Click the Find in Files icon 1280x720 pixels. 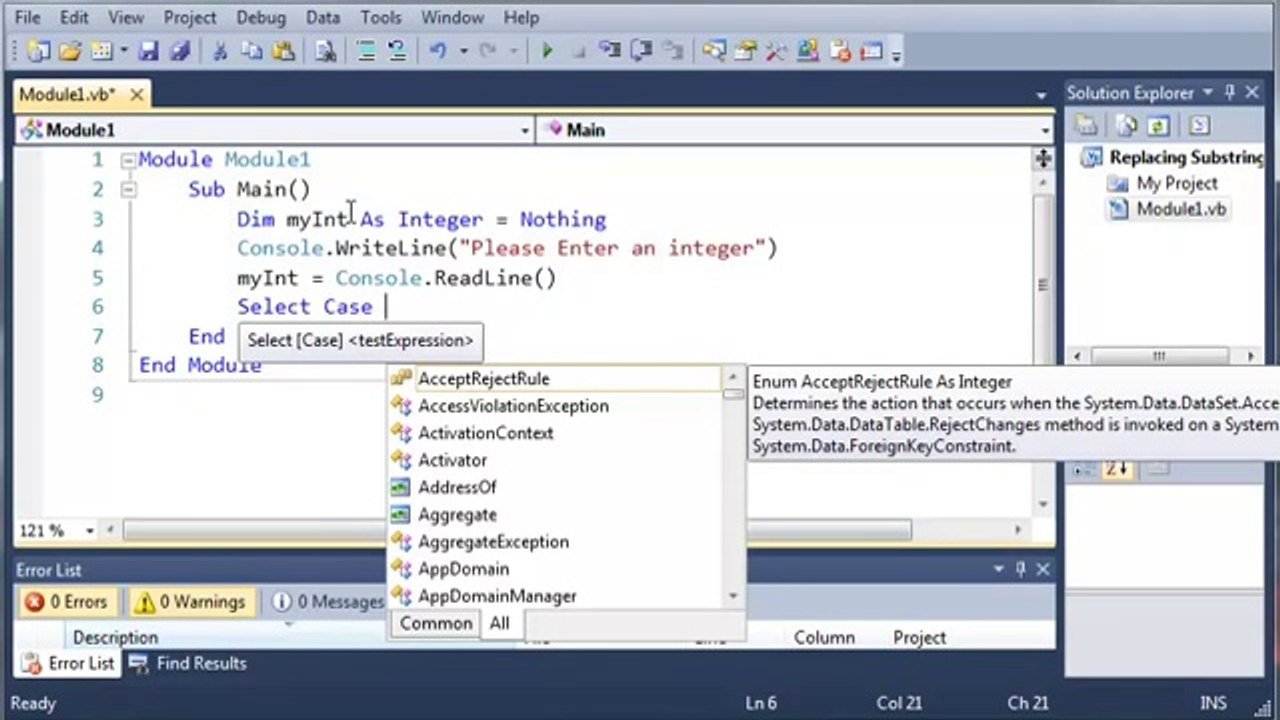pyautogui.click(x=325, y=51)
